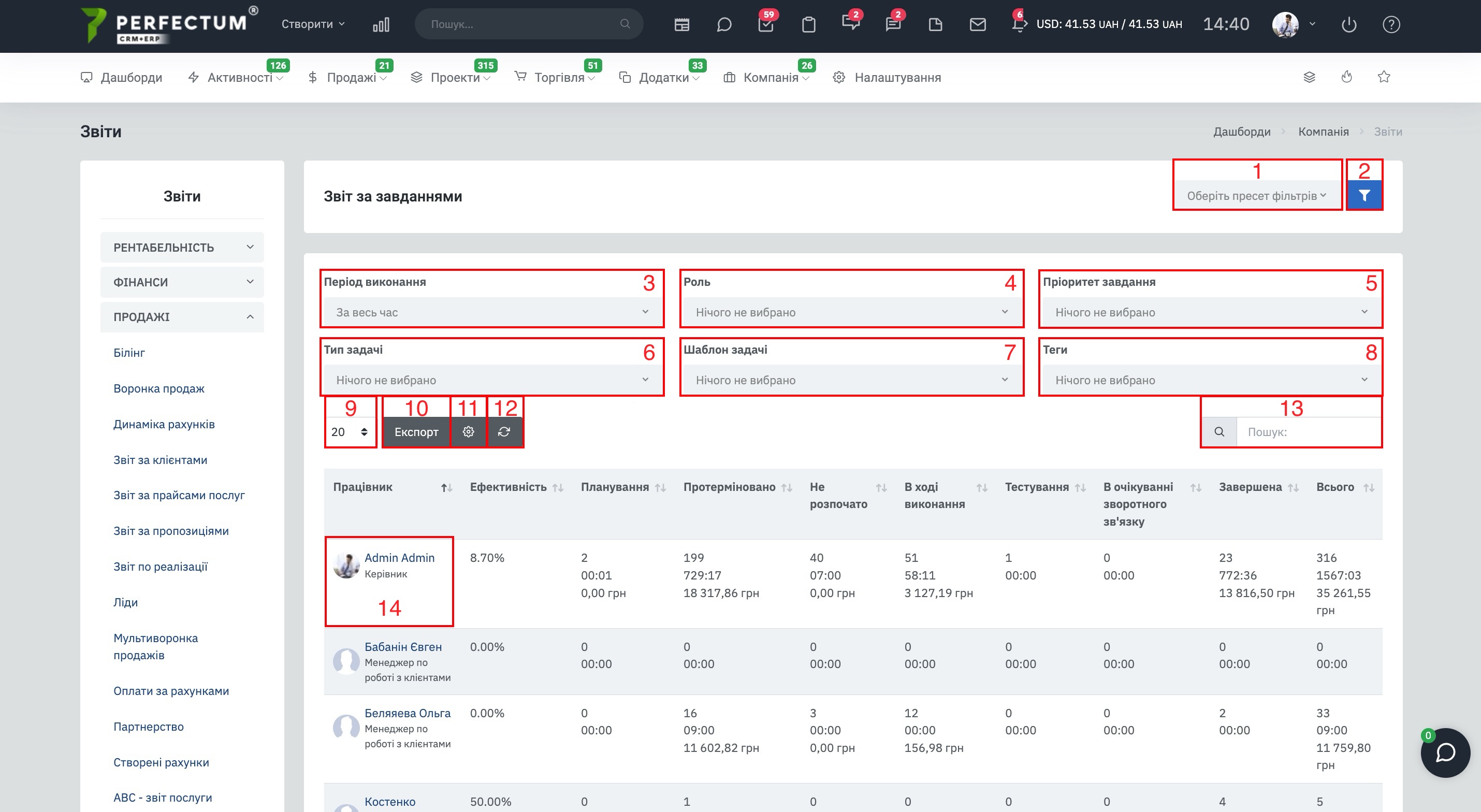1481x812 pixels.
Task: Open the mail envelope icon
Action: point(977,25)
